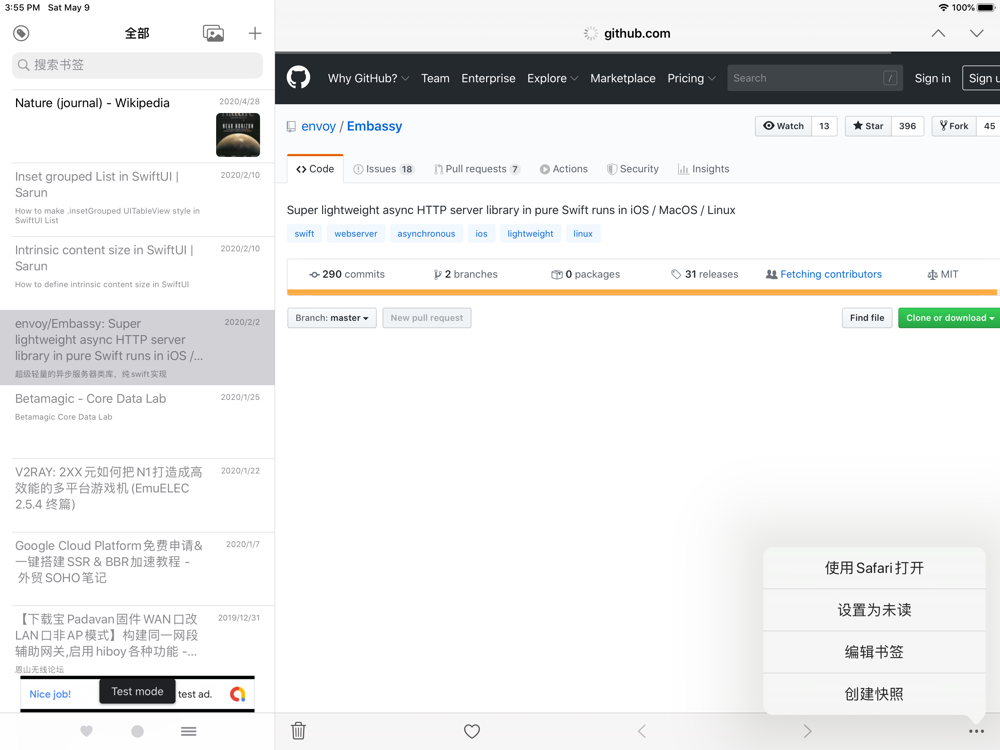
Task: Click the GitHub Search input box
Action: (815, 78)
